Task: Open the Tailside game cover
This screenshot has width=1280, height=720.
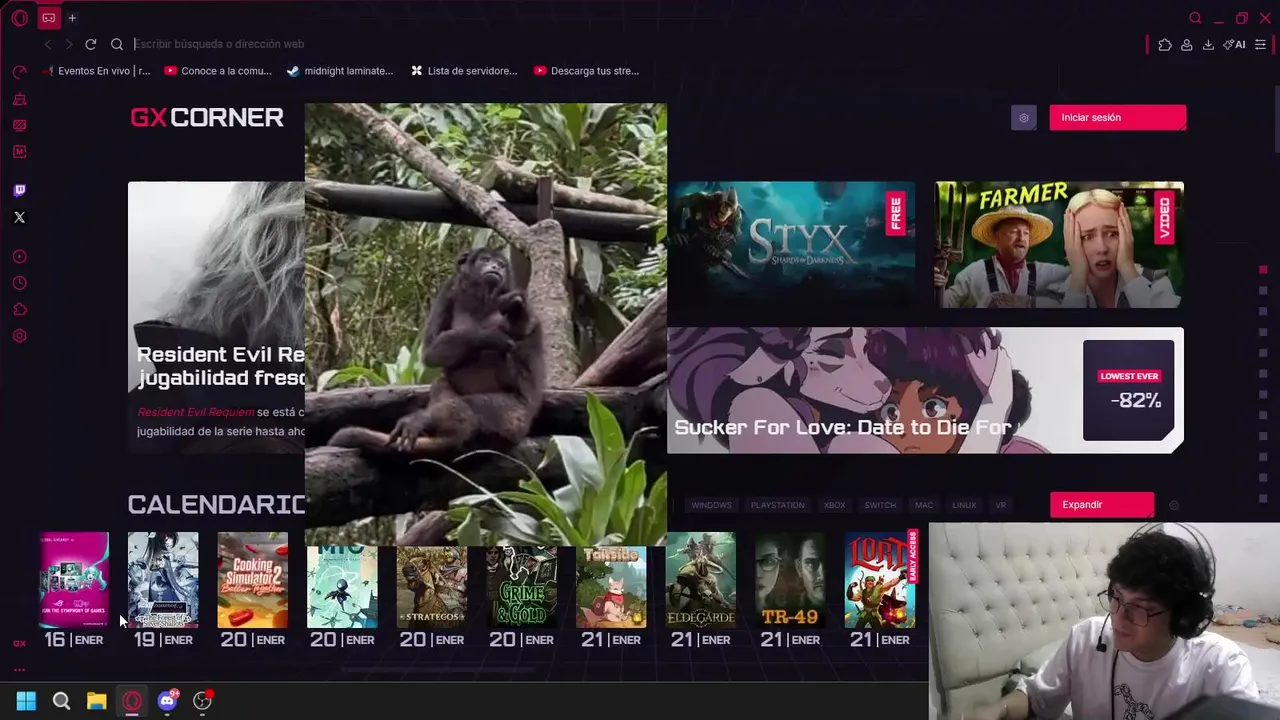Action: (611, 587)
